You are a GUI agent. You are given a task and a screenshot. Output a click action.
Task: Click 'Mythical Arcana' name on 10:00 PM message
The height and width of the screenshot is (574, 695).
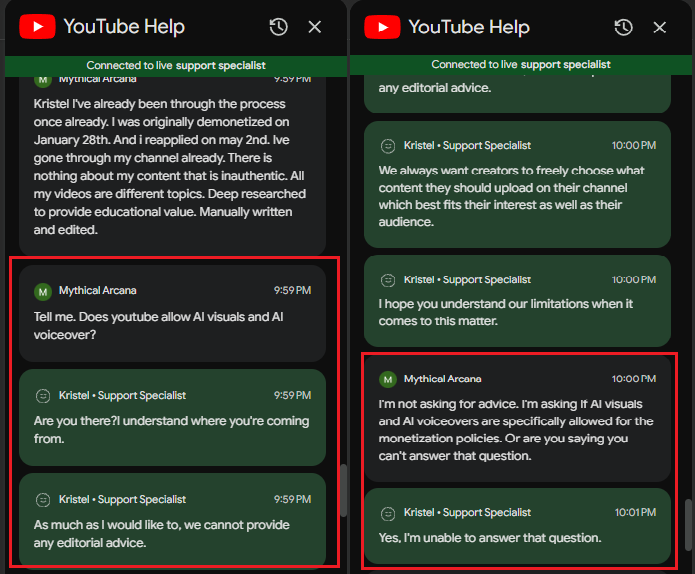click(442, 379)
